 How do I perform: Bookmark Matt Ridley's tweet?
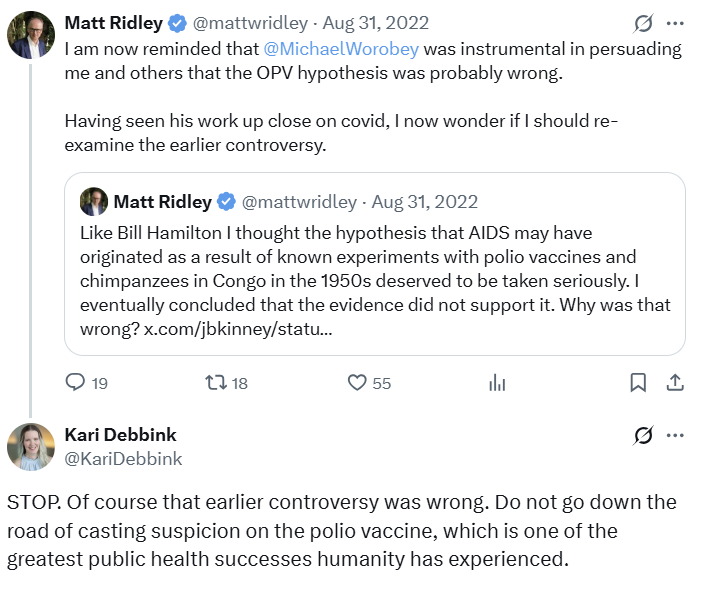point(637,382)
